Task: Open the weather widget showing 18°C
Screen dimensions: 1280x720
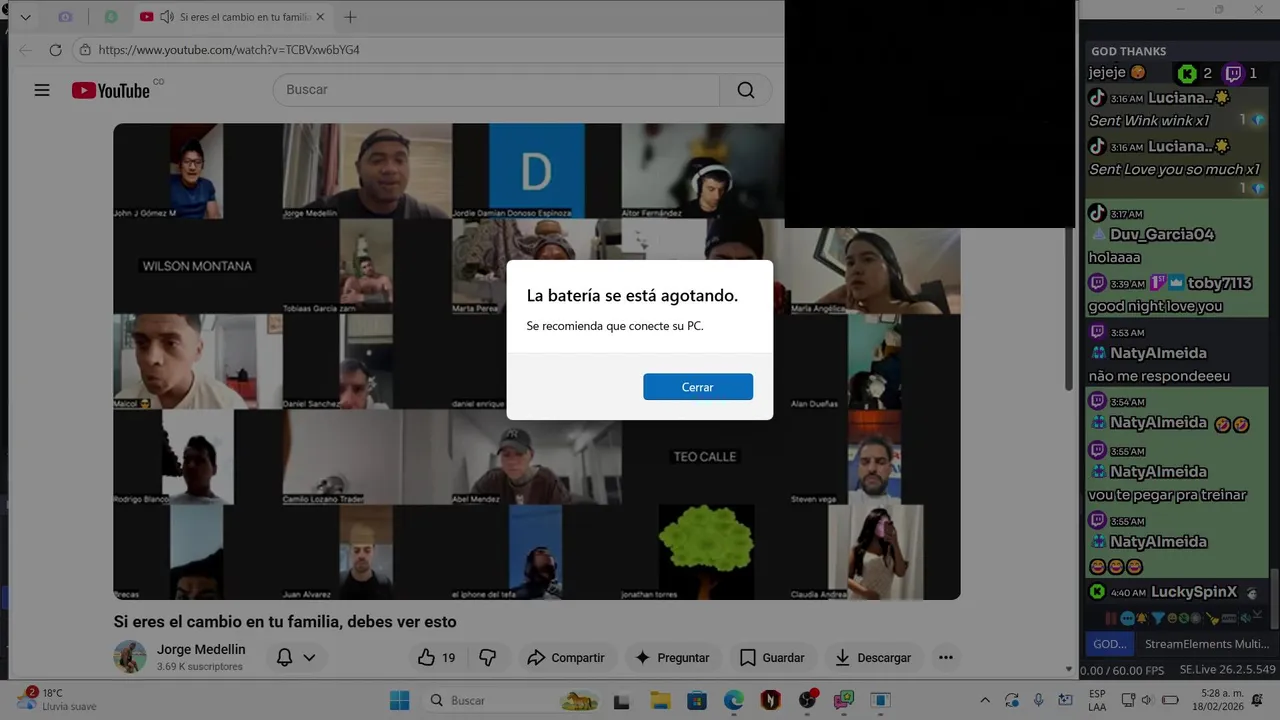Action: (x=57, y=699)
